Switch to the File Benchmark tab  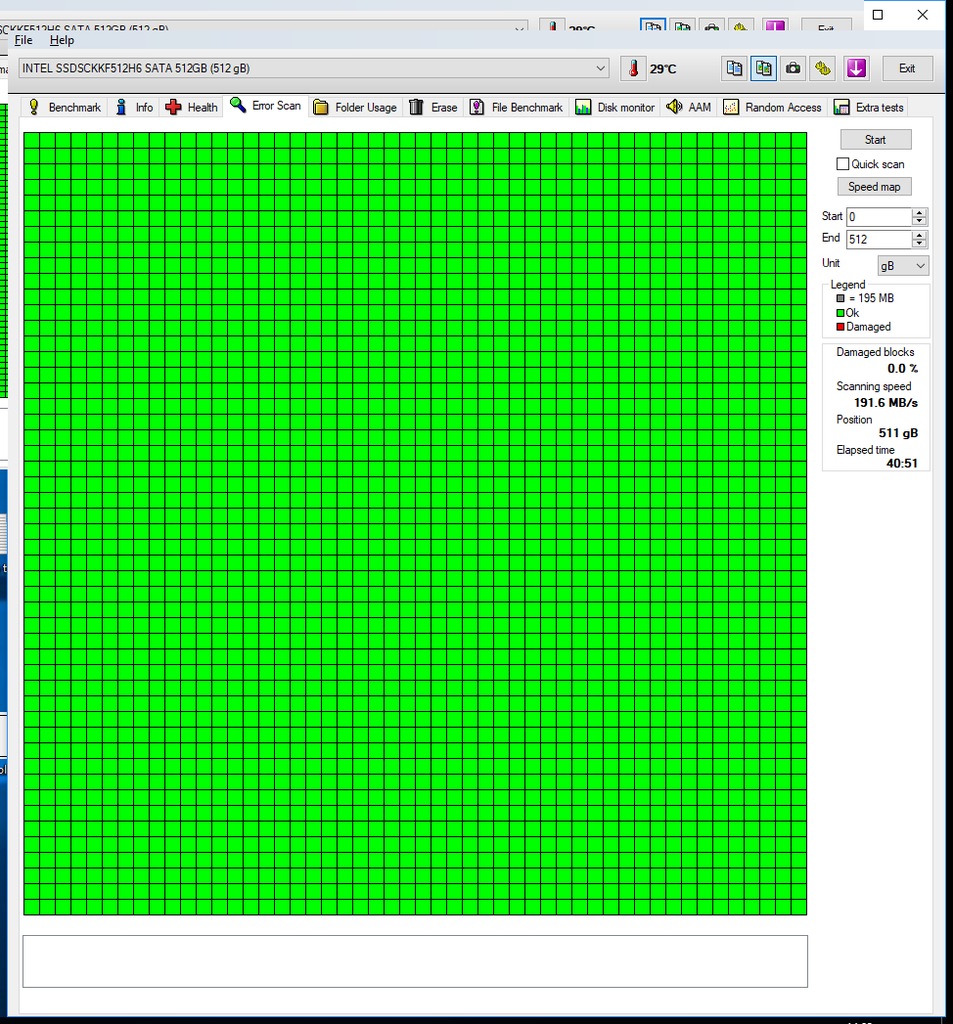click(x=516, y=107)
